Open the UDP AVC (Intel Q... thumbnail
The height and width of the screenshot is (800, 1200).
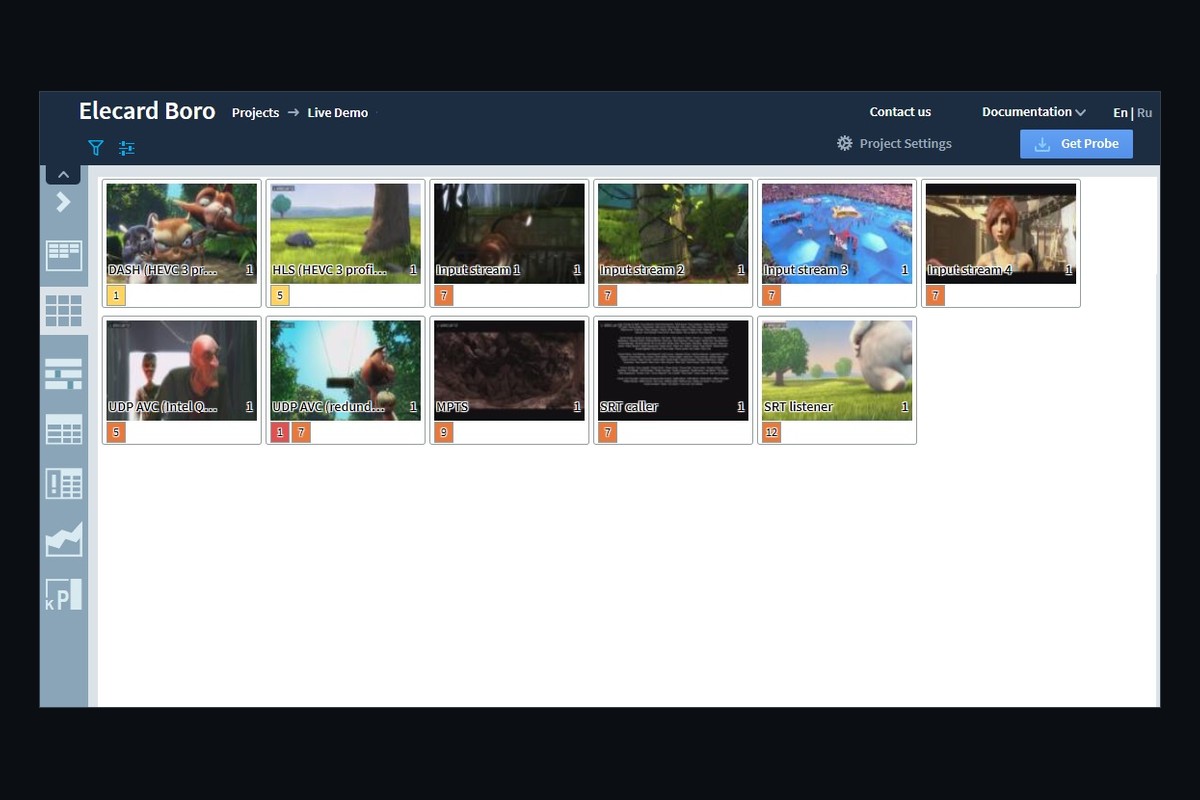coord(182,370)
